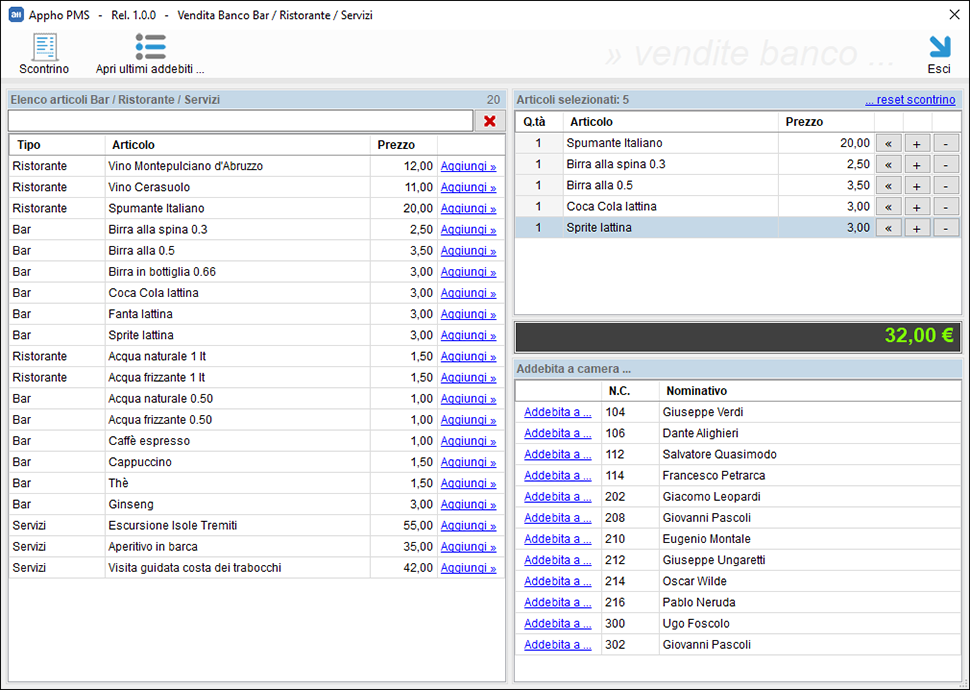Add Acqua naturale 1 lt
Image resolution: width=970 pixels, height=690 pixels.
(x=468, y=356)
